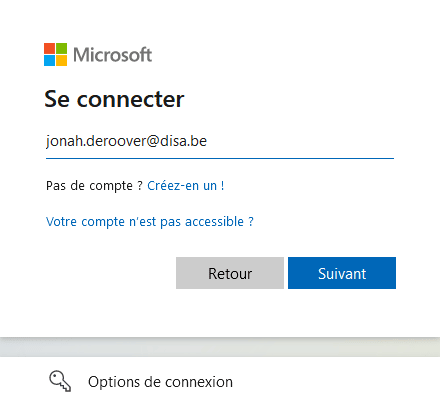
Task: Click the key icon for sign-in options
Action: tap(60, 381)
